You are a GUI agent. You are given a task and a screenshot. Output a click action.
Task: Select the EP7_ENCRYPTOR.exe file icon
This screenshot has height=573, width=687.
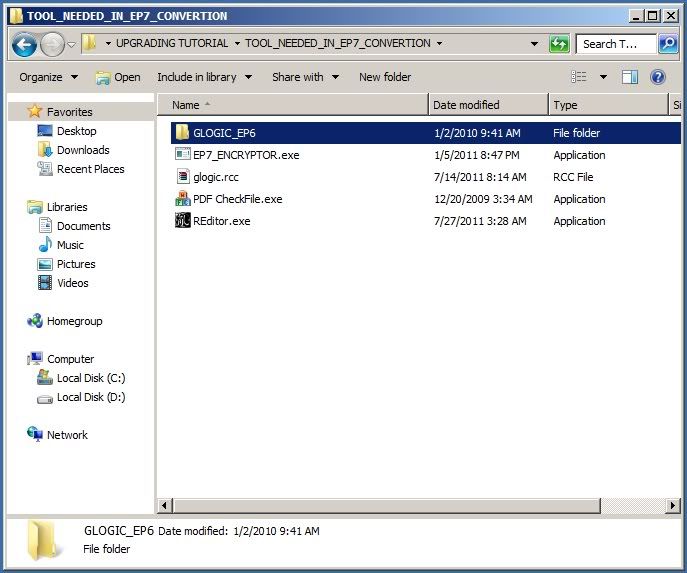coord(182,155)
